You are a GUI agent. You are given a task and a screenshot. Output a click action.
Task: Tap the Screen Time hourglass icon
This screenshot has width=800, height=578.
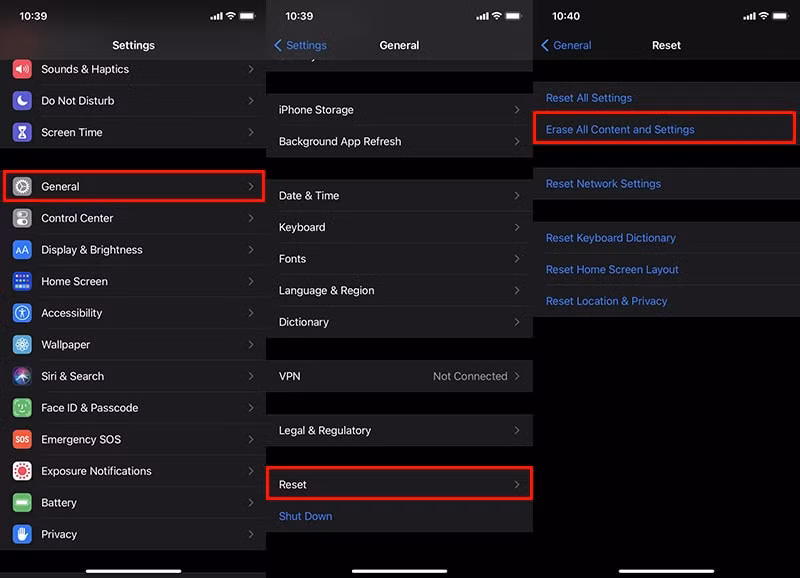pyautogui.click(x=22, y=133)
